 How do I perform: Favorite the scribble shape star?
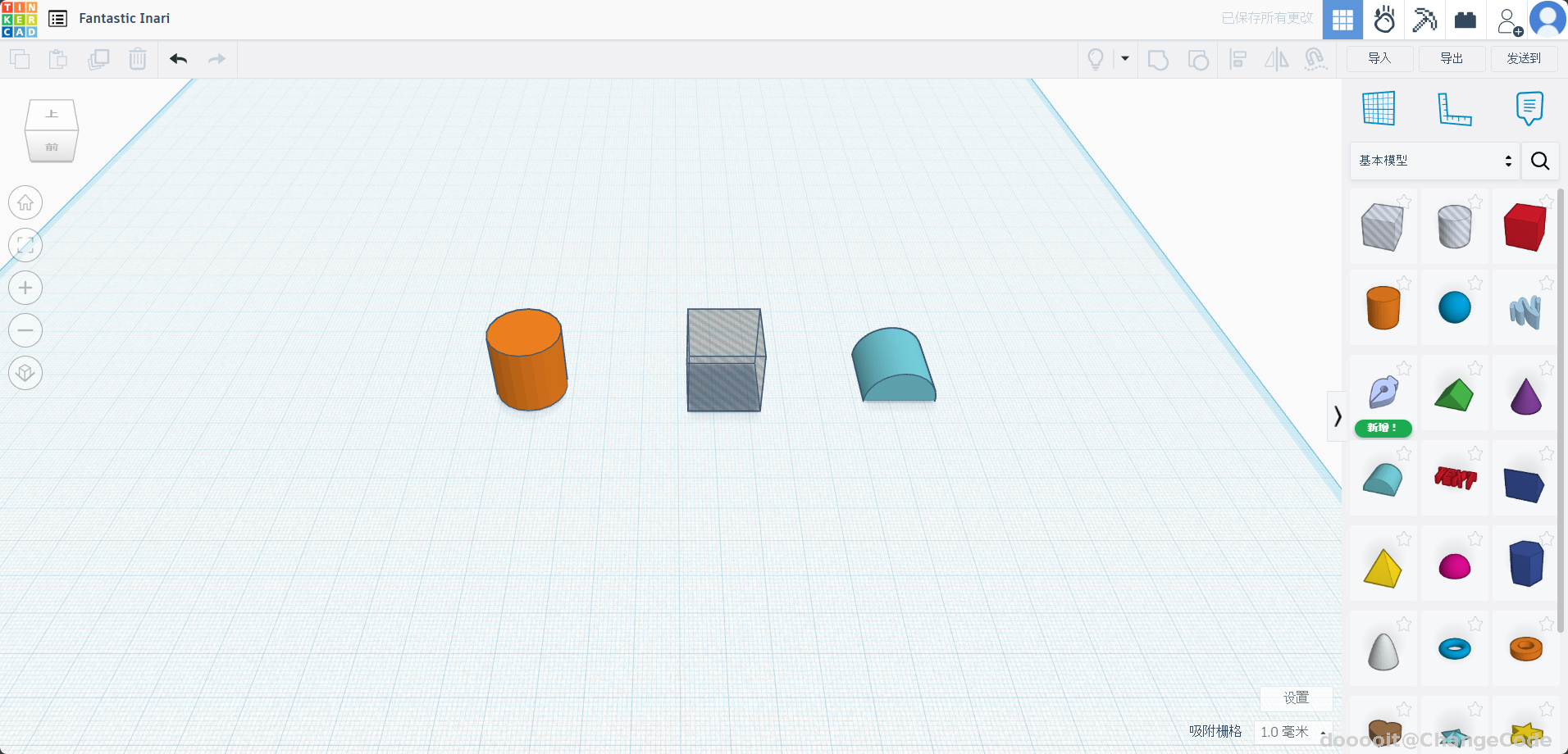(x=1547, y=283)
